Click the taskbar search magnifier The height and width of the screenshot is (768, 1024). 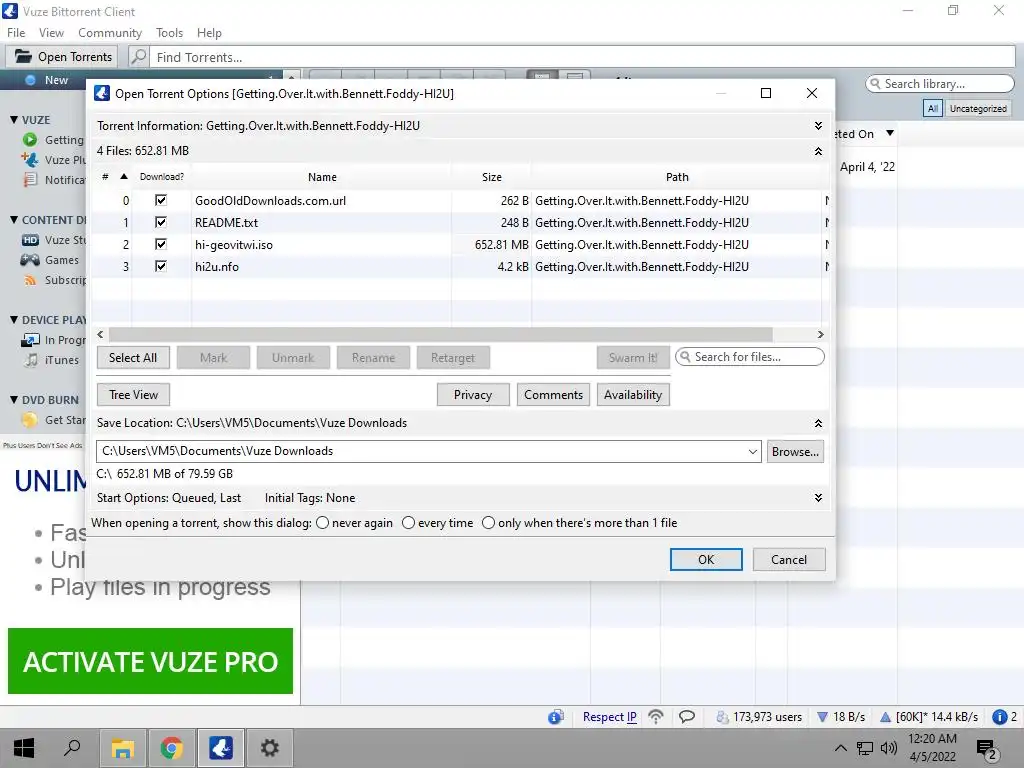point(72,748)
